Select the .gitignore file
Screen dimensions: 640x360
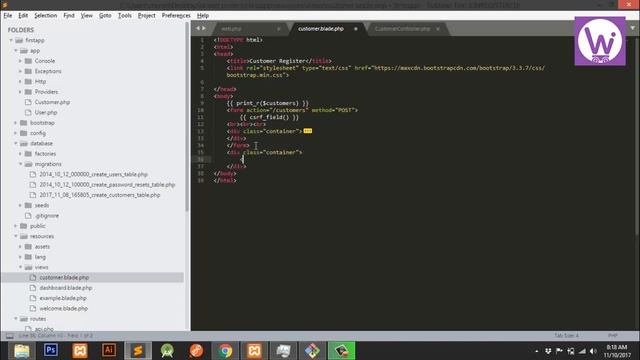point(47,216)
